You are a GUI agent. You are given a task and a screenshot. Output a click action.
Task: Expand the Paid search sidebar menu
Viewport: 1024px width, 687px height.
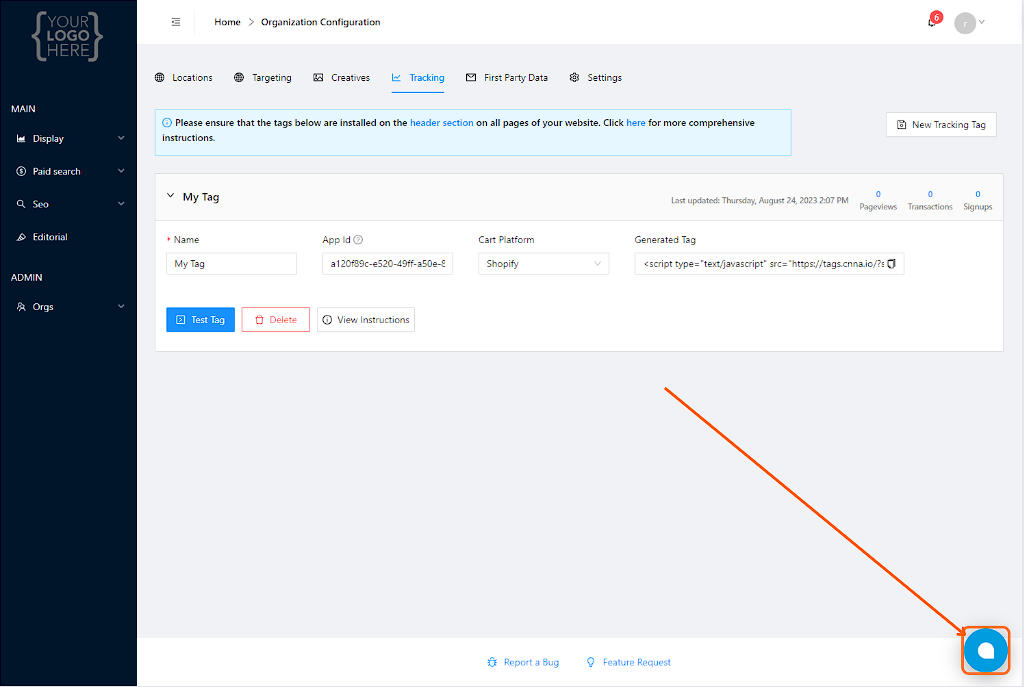point(69,171)
